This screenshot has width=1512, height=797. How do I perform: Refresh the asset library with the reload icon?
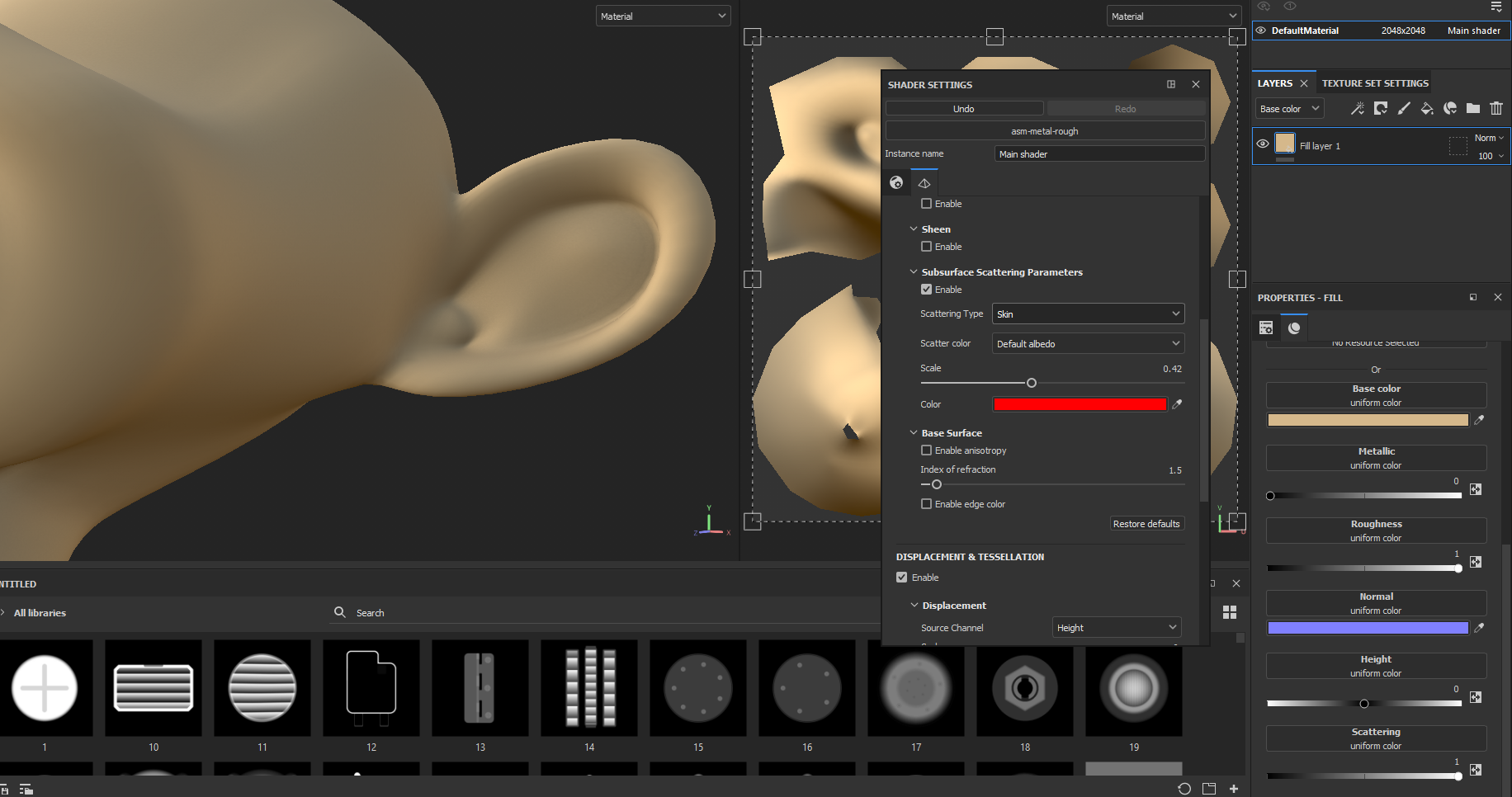click(x=1184, y=789)
